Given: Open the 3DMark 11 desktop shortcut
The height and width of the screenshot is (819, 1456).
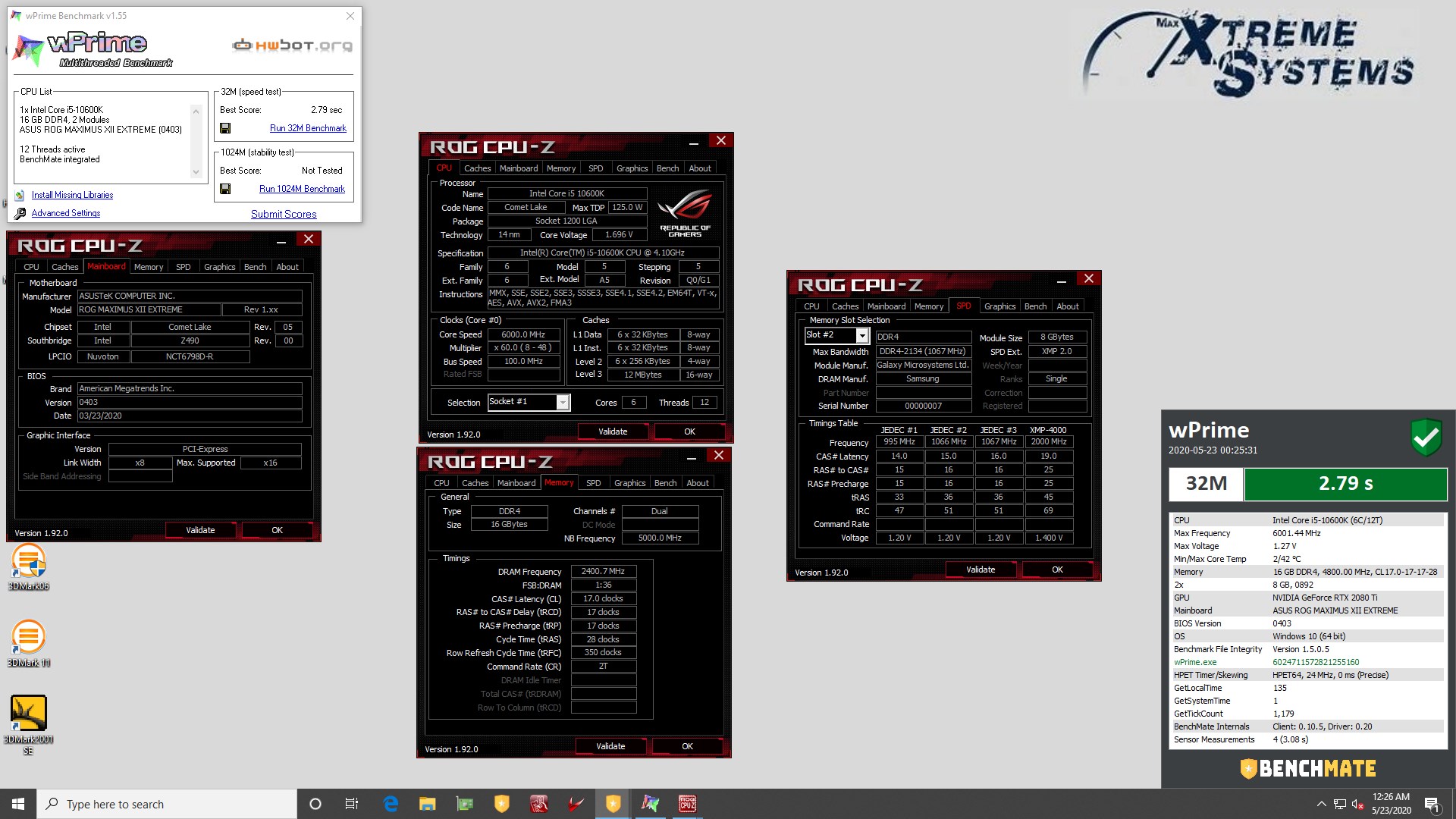Looking at the screenshot, I should 28,644.
